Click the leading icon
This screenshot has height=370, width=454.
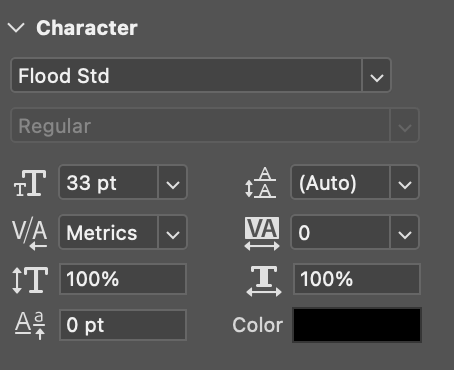click(x=261, y=183)
